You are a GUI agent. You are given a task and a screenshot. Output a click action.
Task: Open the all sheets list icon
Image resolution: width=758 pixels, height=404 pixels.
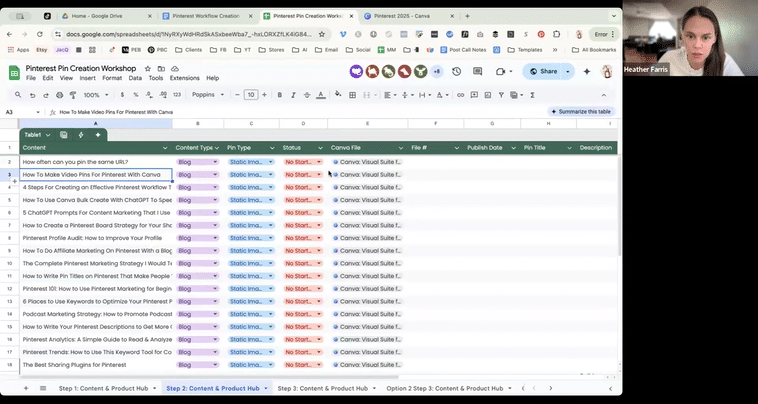[43, 389]
